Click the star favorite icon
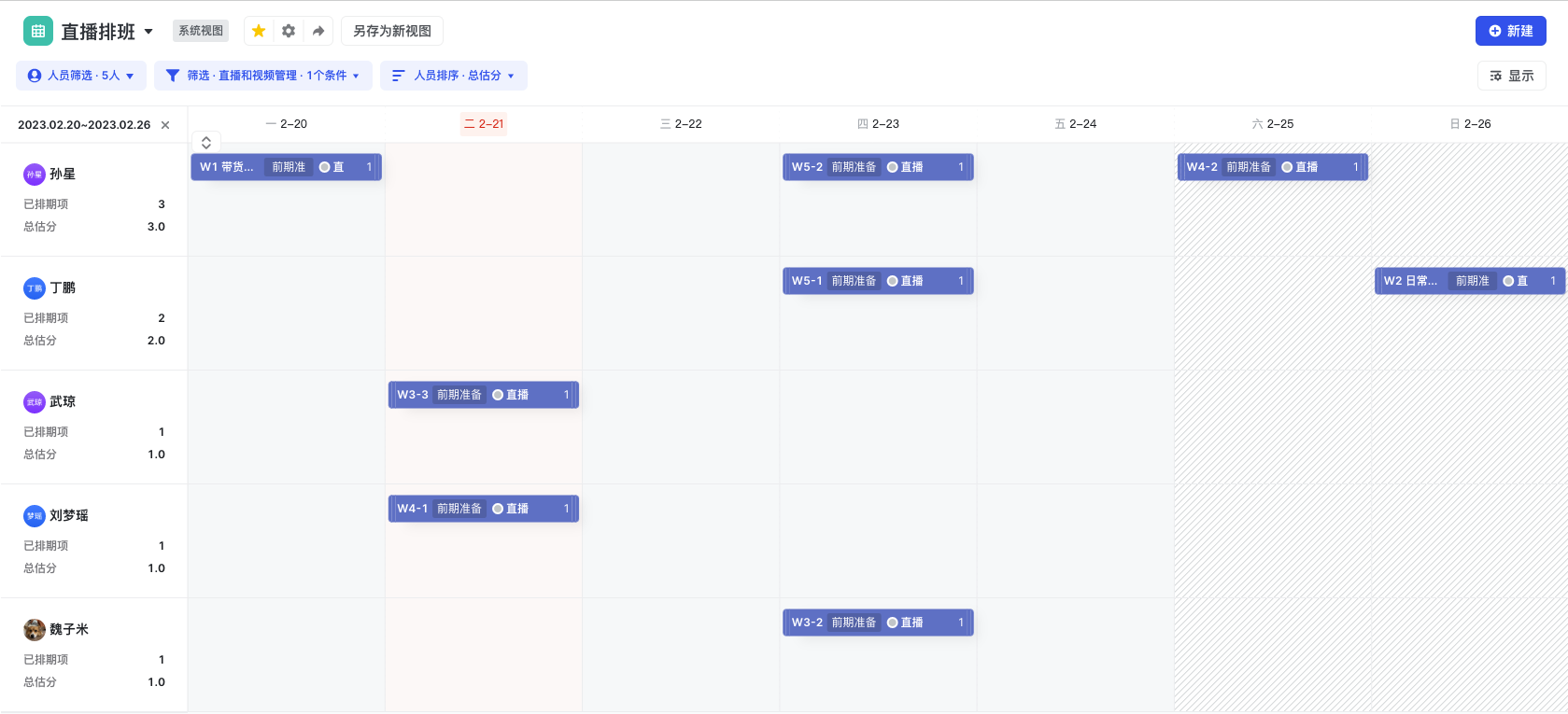Image resolution: width=1568 pixels, height=714 pixels. [x=259, y=31]
